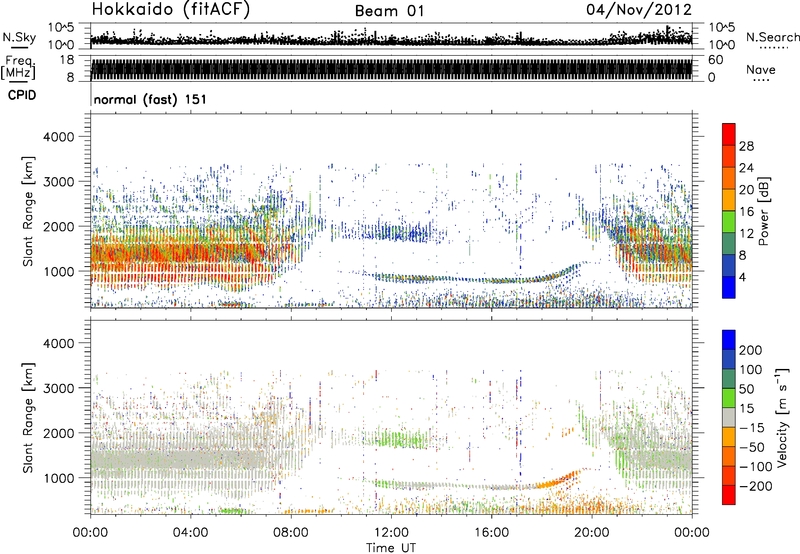Image resolution: width=800 pixels, height=554 pixels.
Task: Click the "12:00" time axis label
Action: coord(391,533)
